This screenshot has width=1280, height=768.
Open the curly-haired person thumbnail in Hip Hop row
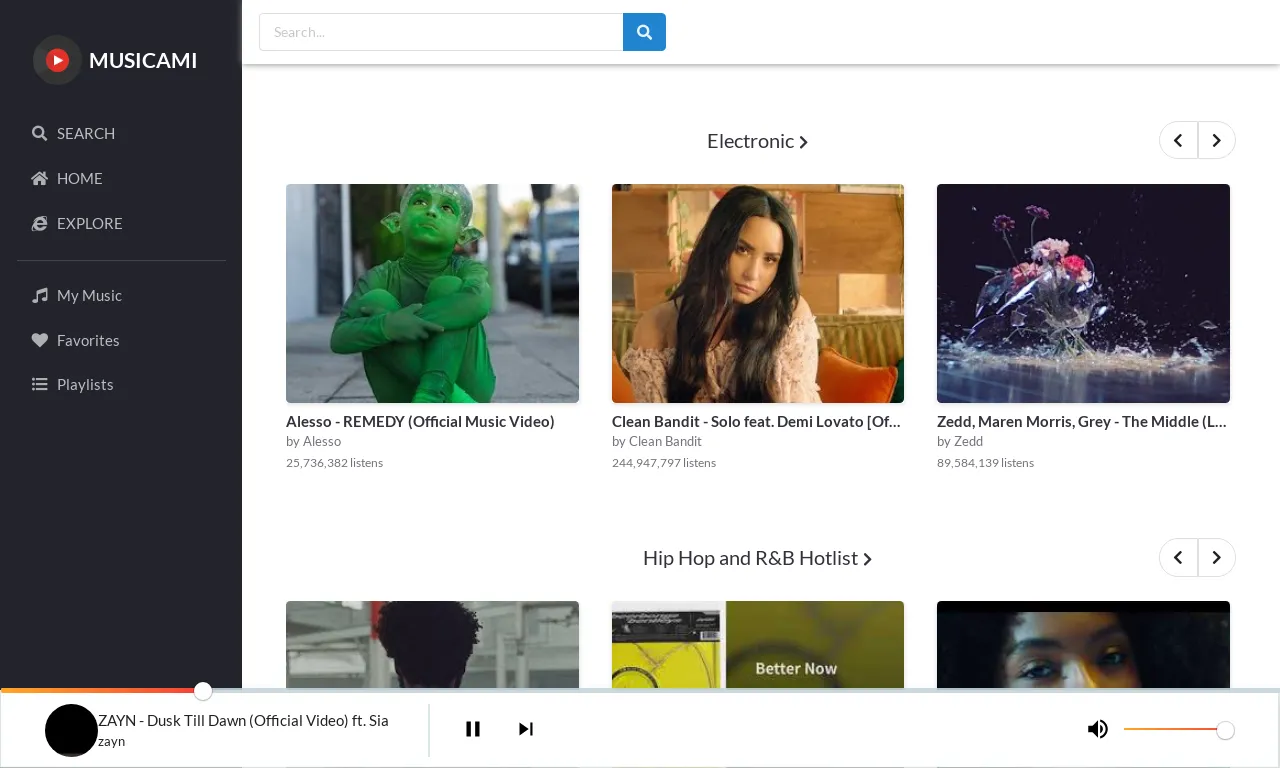pyautogui.click(x=432, y=645)
